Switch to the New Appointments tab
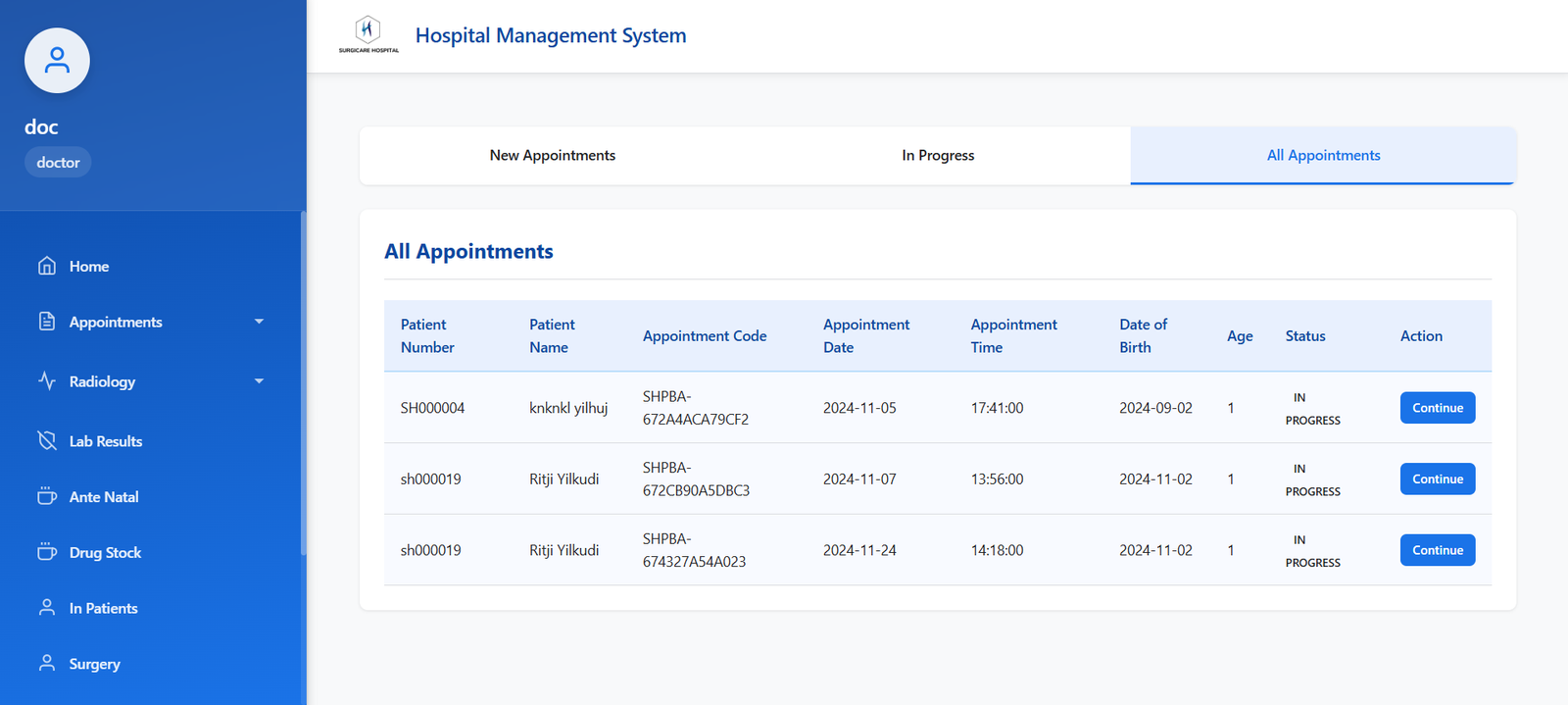The image size is (1568, 705). pos(553,155)
